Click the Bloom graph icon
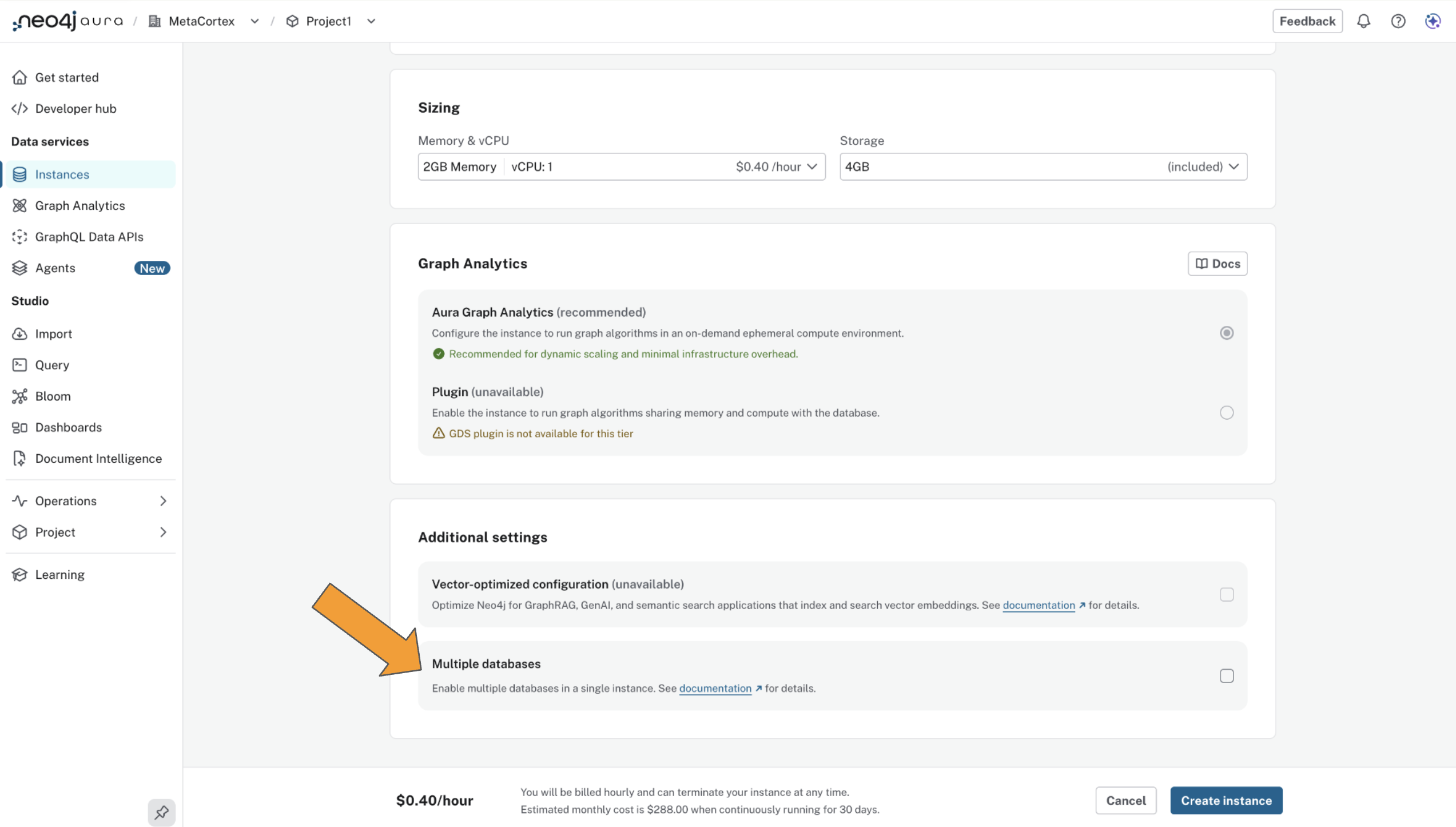 click(x=19, y=396)
